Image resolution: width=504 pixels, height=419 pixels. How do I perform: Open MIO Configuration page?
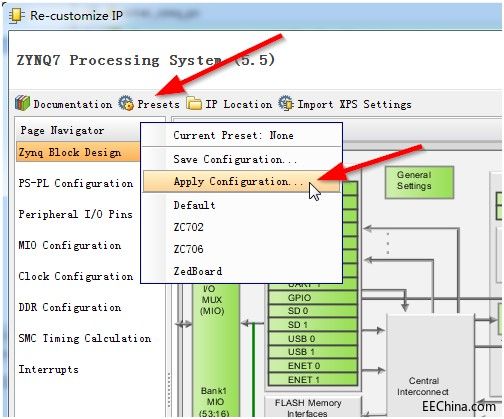click(x=70, y=246)
